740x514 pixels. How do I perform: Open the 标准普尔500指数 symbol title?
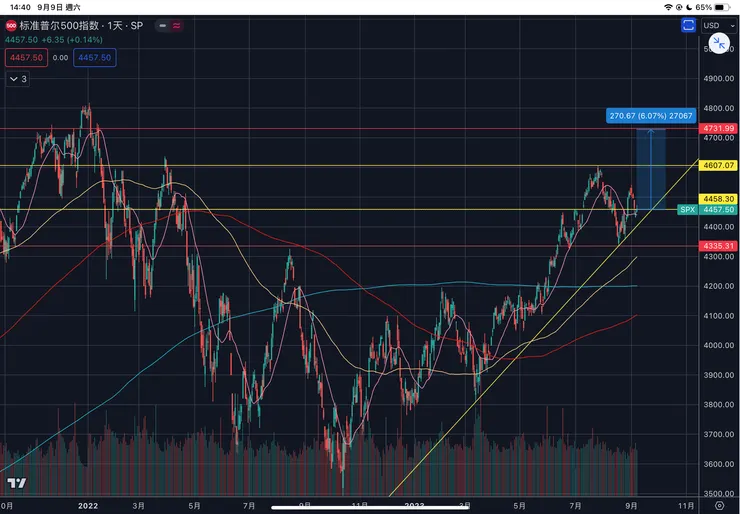pos(81,25)
